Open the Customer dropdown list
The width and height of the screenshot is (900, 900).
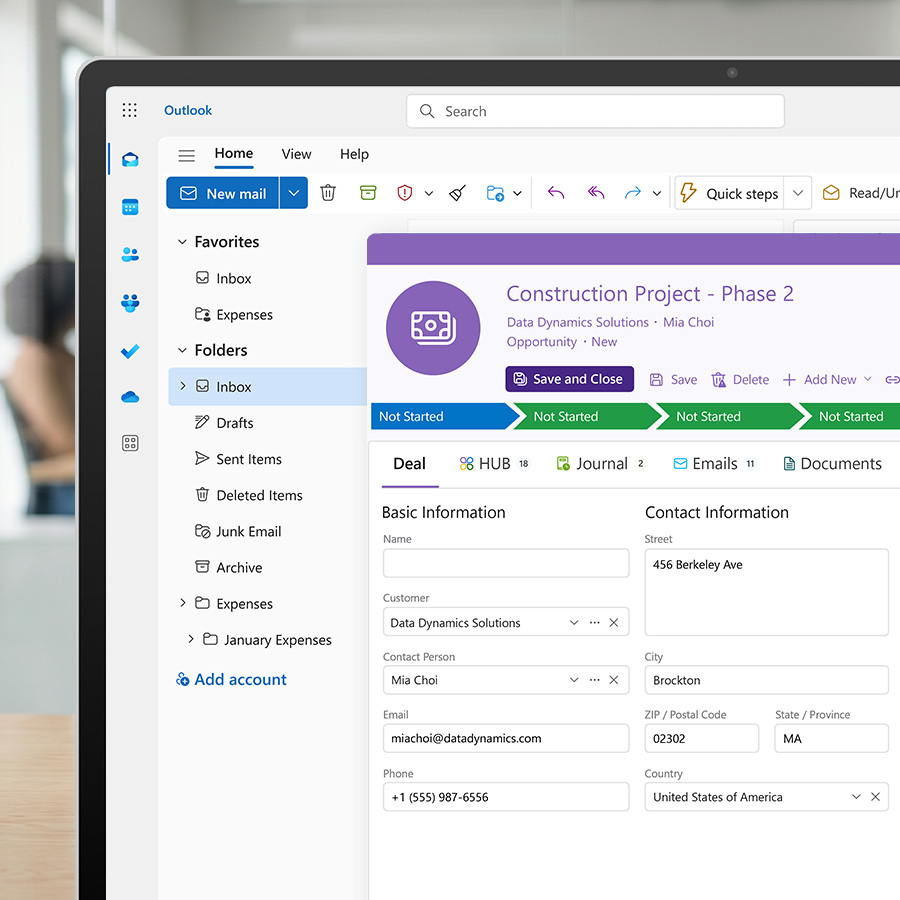click(574, 622)
